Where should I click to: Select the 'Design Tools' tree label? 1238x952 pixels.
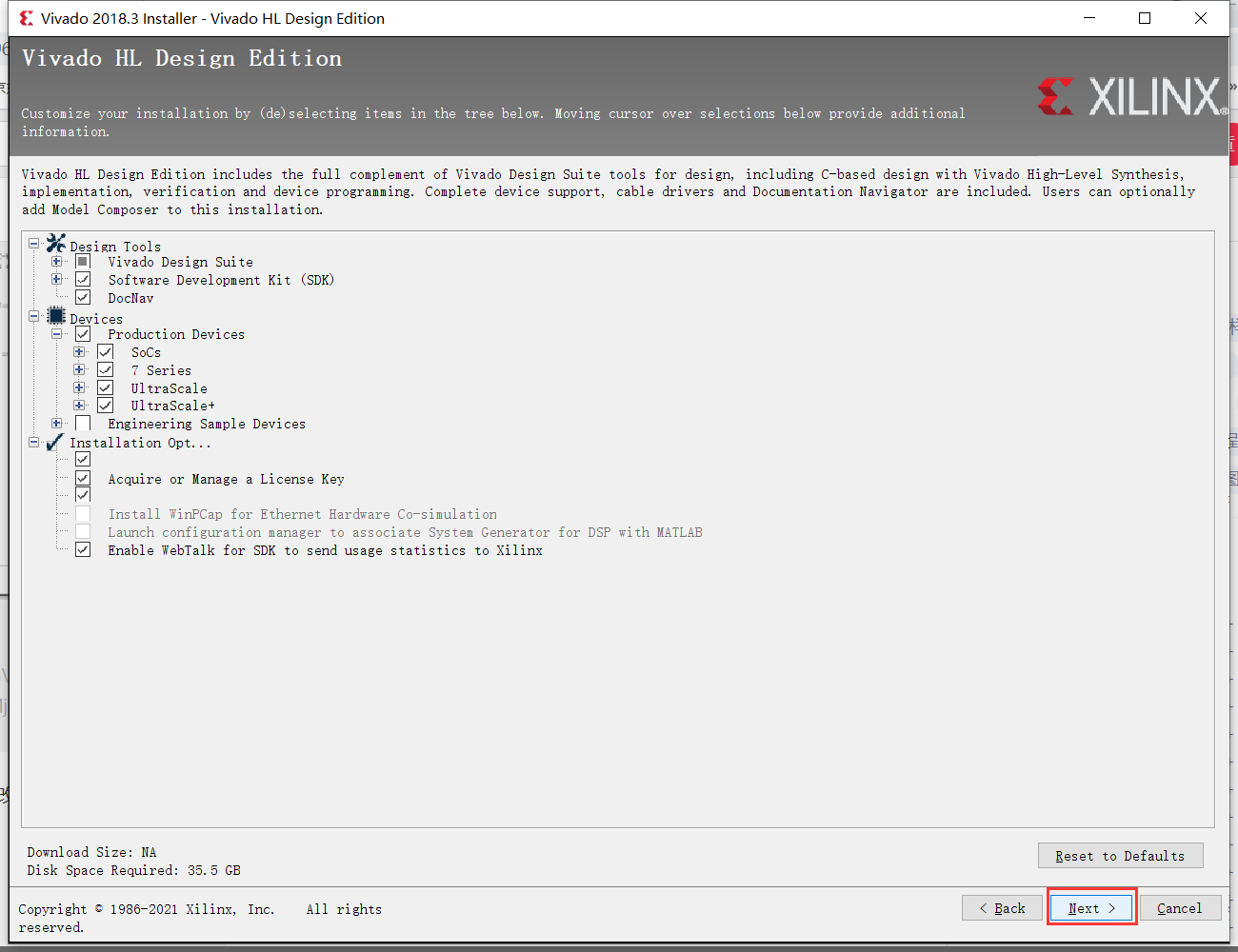tap(115, 247)
